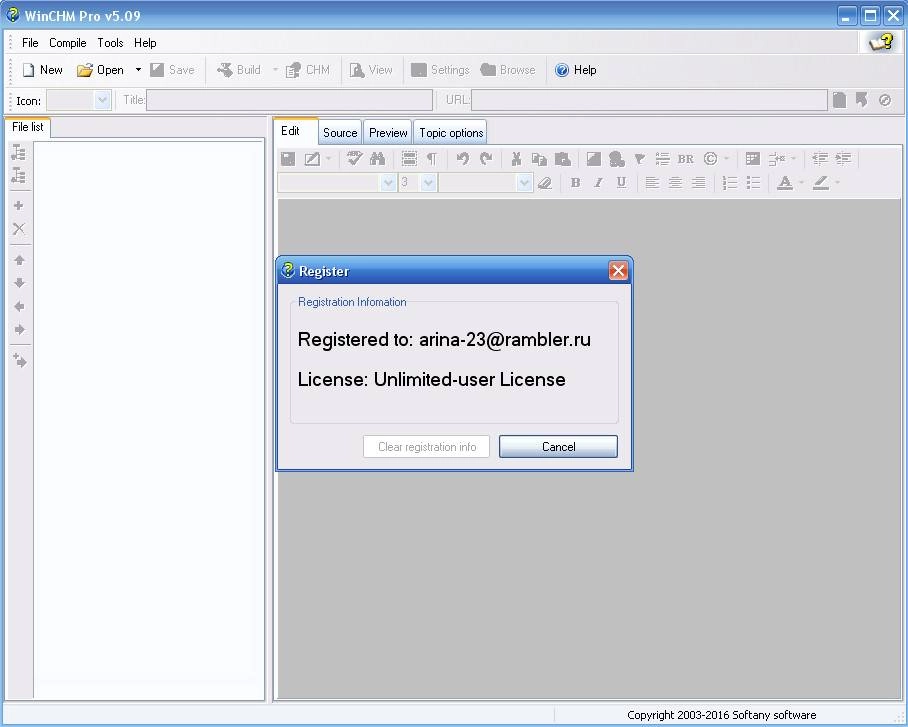908x727 pixels.
Task: Switch to the Source tab
Action: tap(340, 133)
